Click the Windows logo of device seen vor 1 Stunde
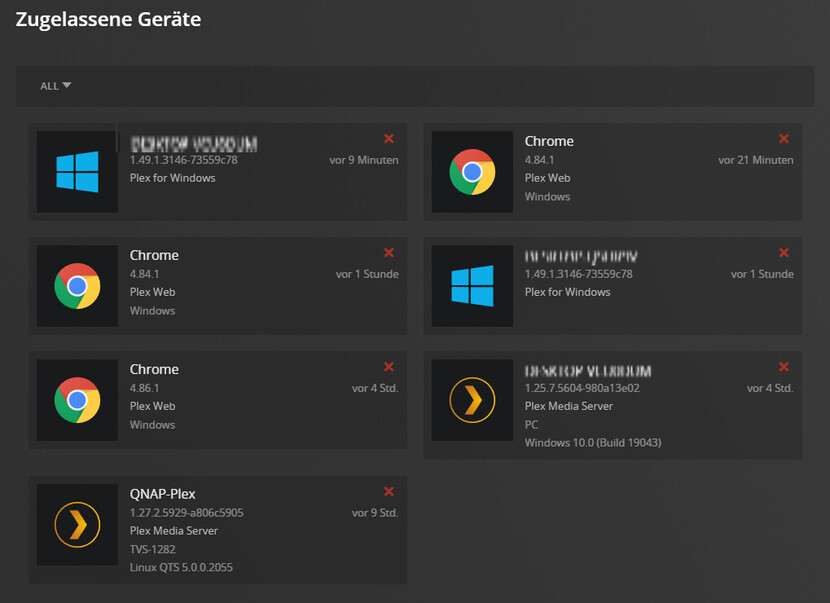This screenshot has height=603, width=830. 472,286
